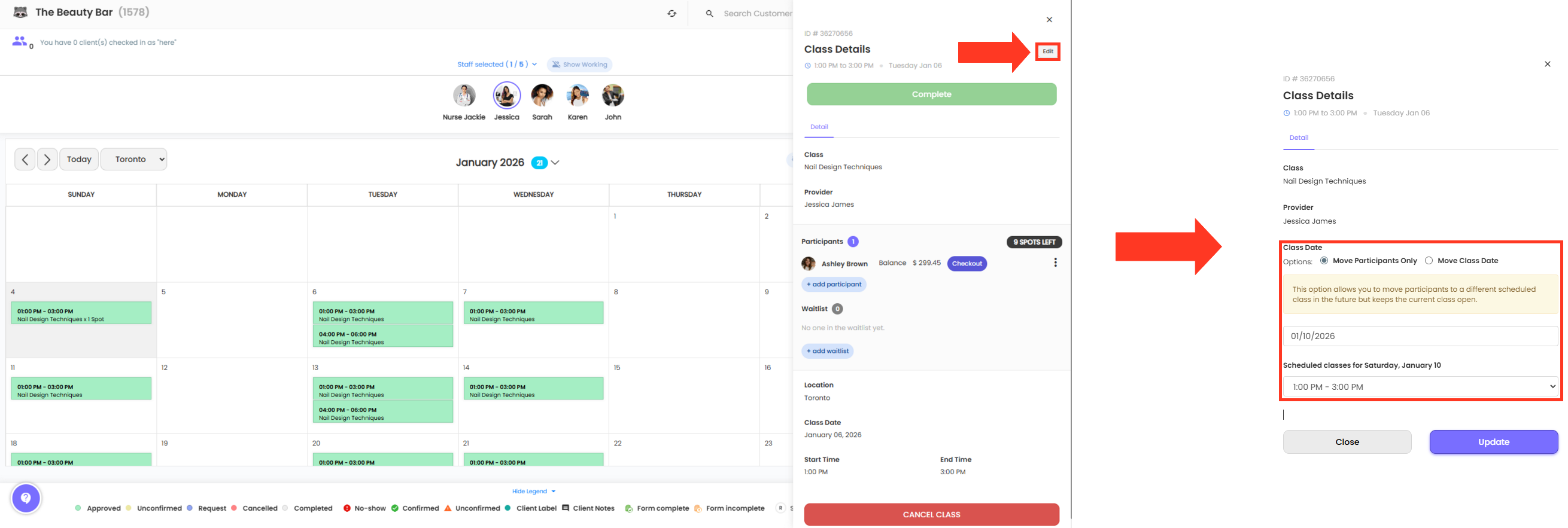Click the search magnifier icon

coord(709,13)
